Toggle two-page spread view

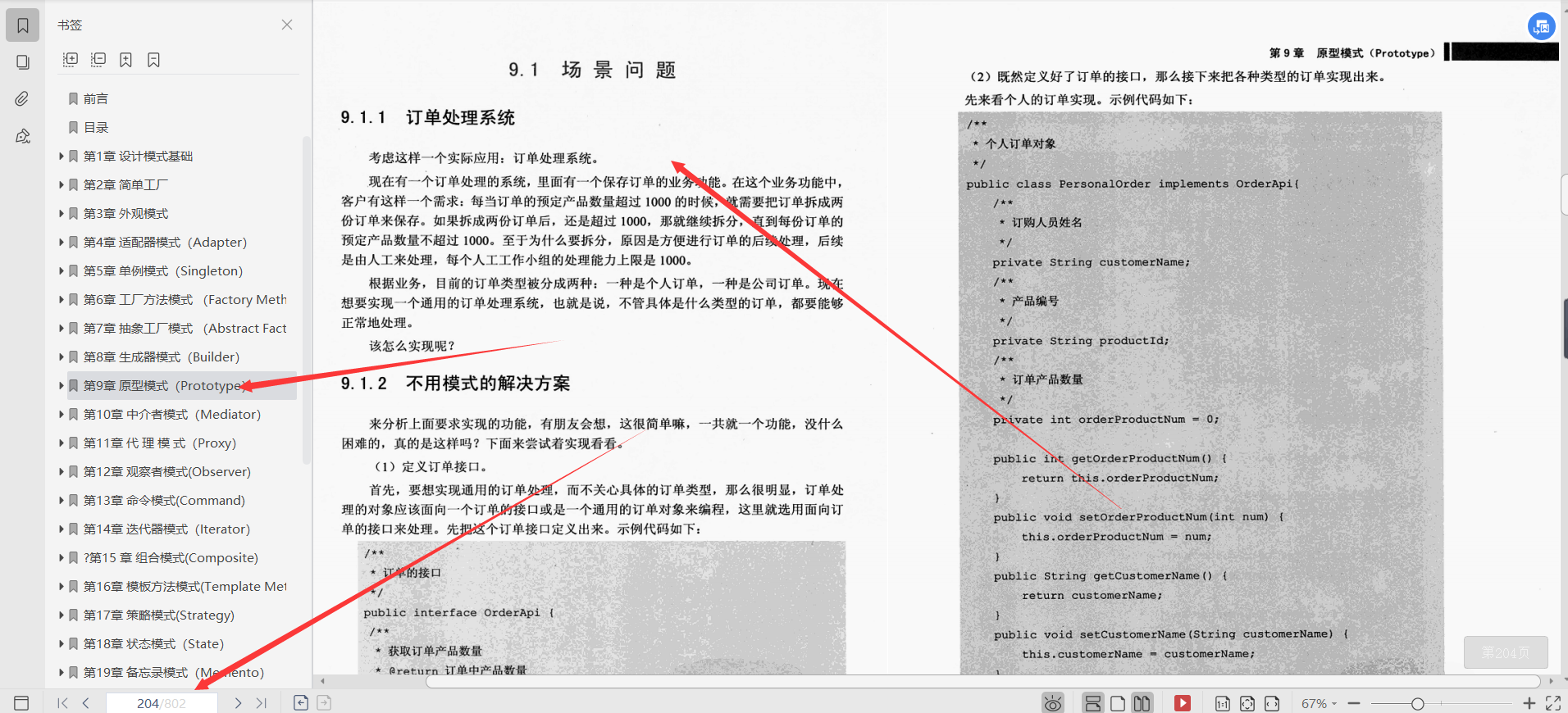[1142, 703]
